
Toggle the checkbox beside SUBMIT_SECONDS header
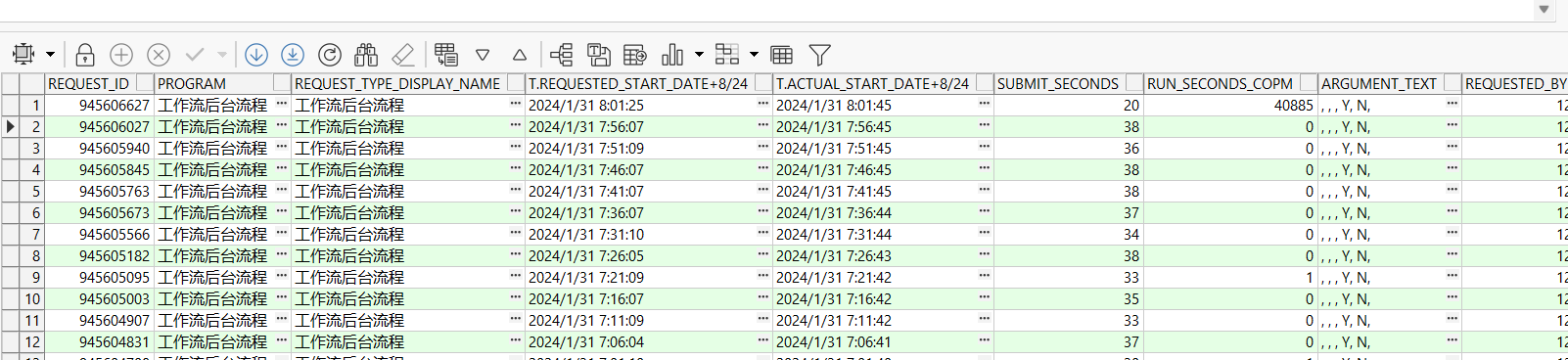coord(1134,83)
